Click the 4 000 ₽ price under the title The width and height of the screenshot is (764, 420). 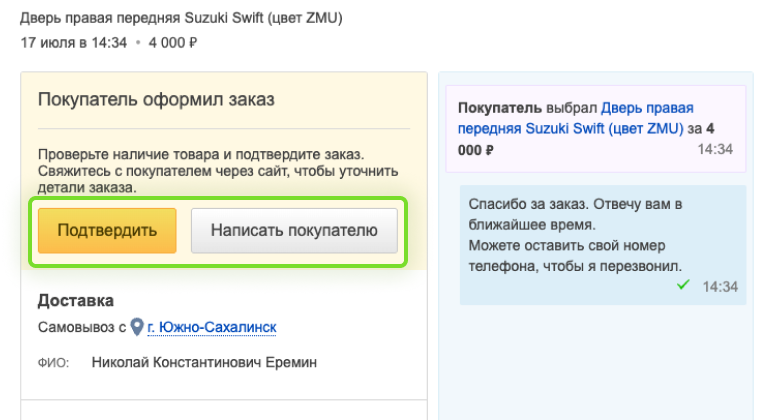[x=172, y=43]
